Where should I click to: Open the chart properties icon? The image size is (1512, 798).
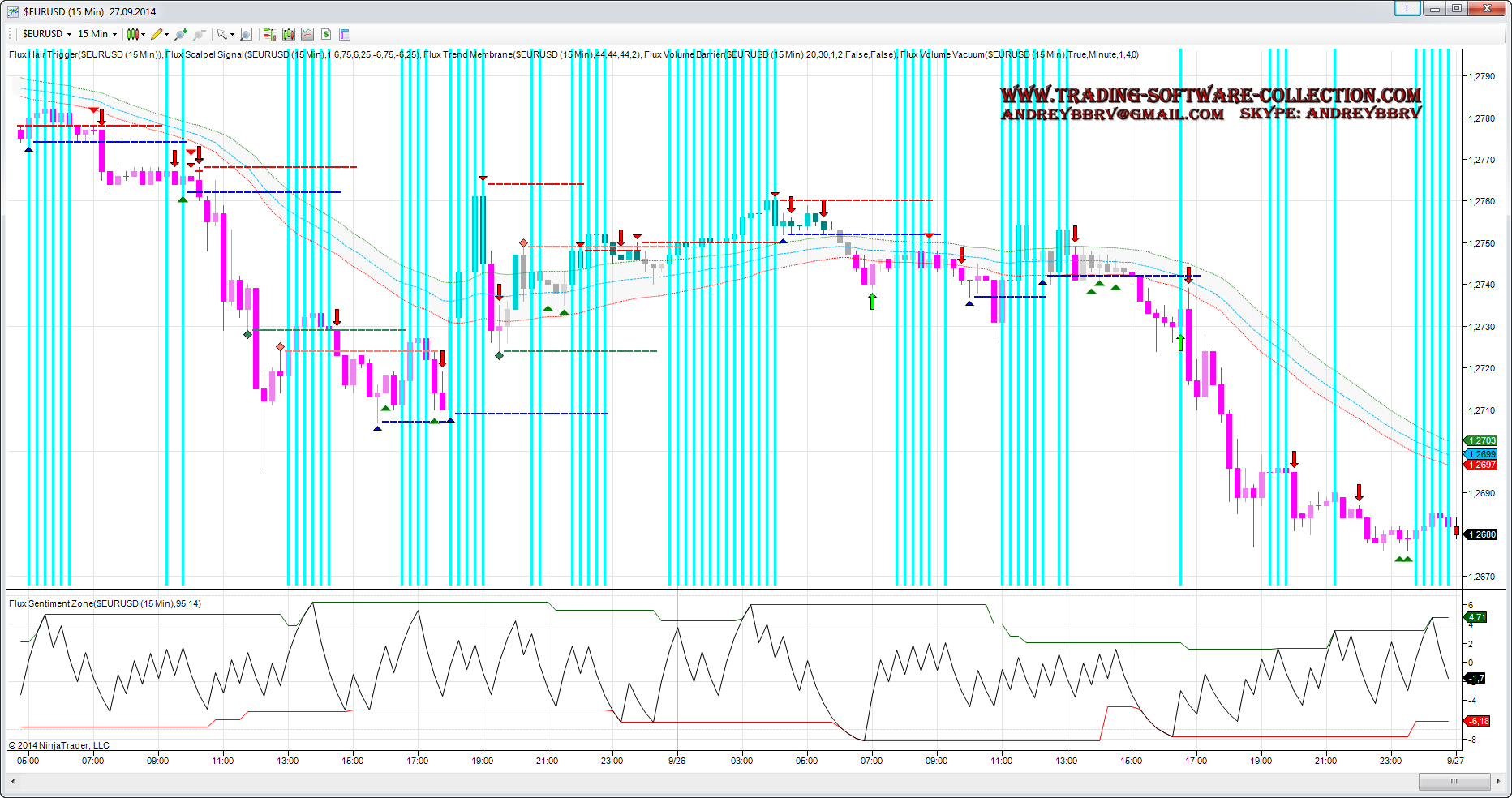(x=345, y=34)
